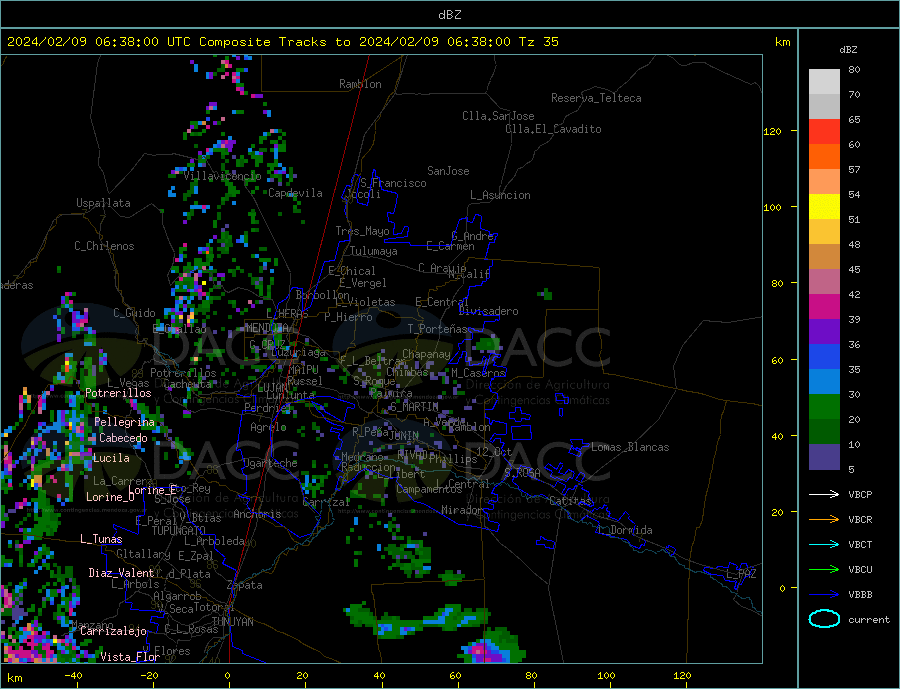Click the 5 dBZ slate-blue swatch

[x=824, y=457]
